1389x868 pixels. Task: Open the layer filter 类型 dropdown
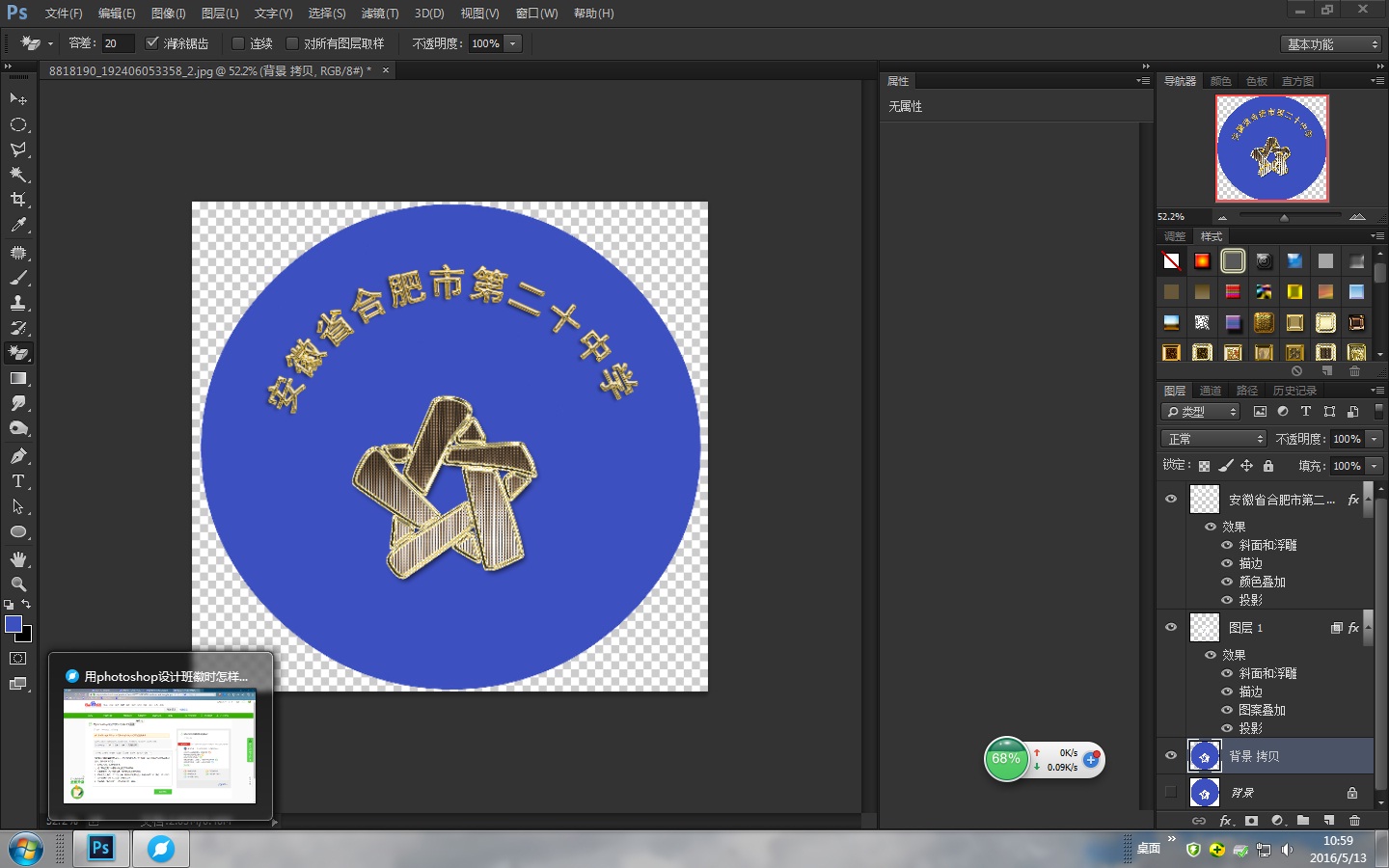pyautogui.click(x=1200, y=412)
